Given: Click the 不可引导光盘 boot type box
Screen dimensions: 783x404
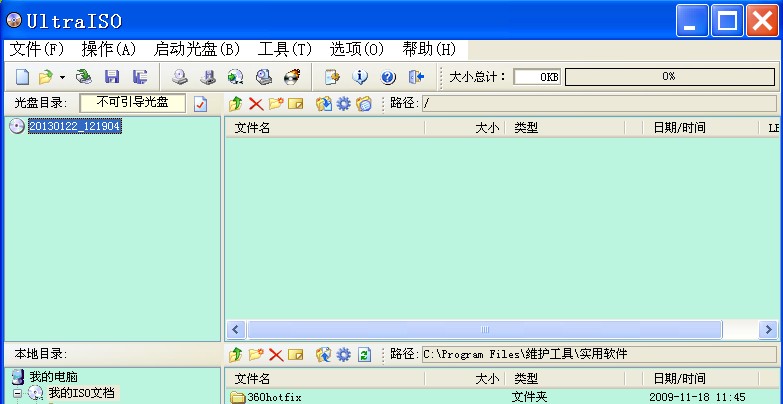Looking at the screenshot, I should pyautogui.click(x=133, y=103).
